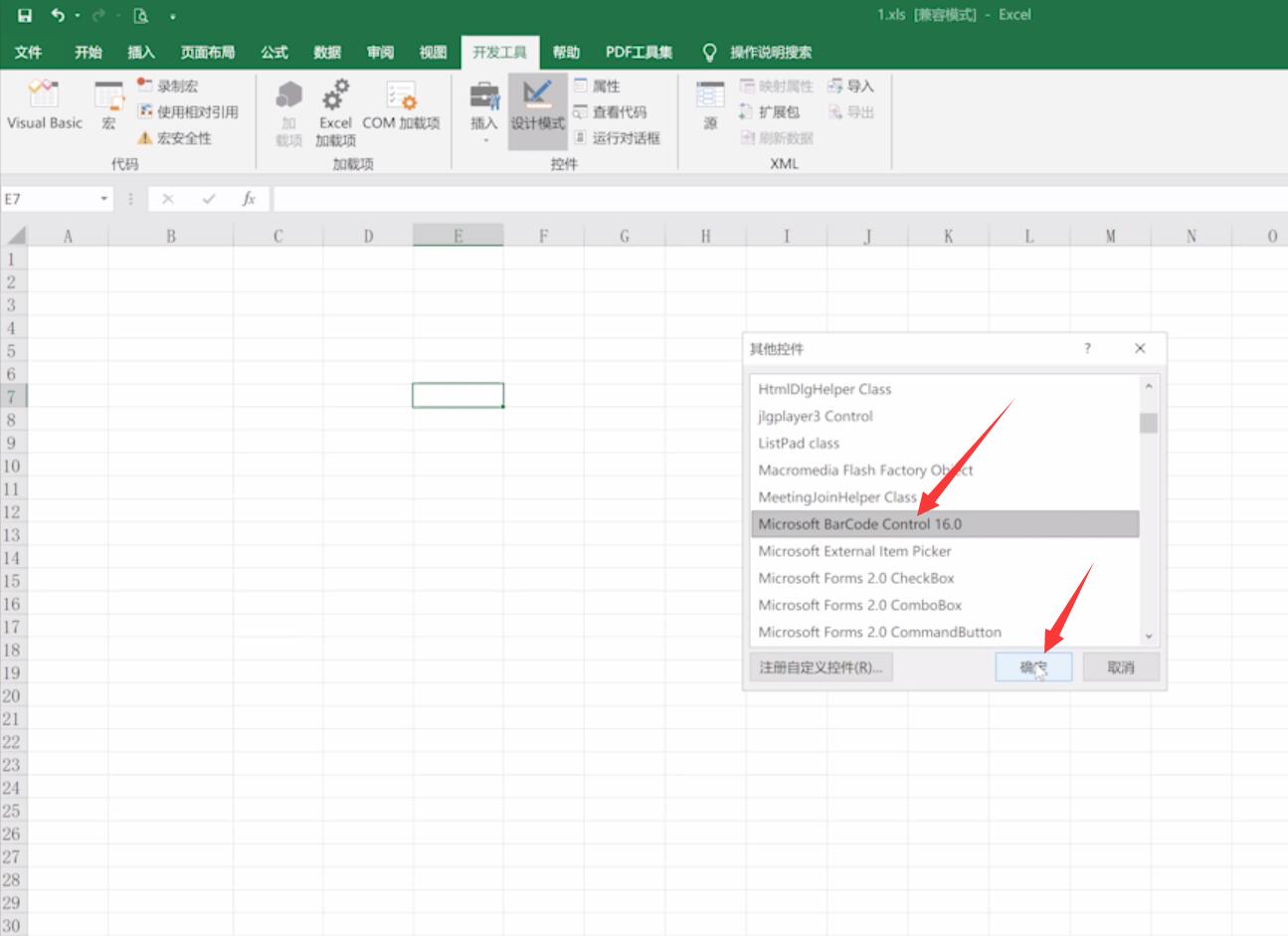Open the 宏 macros list
1288x936 pixels.
pyautogui.click(x=108, y=107)
